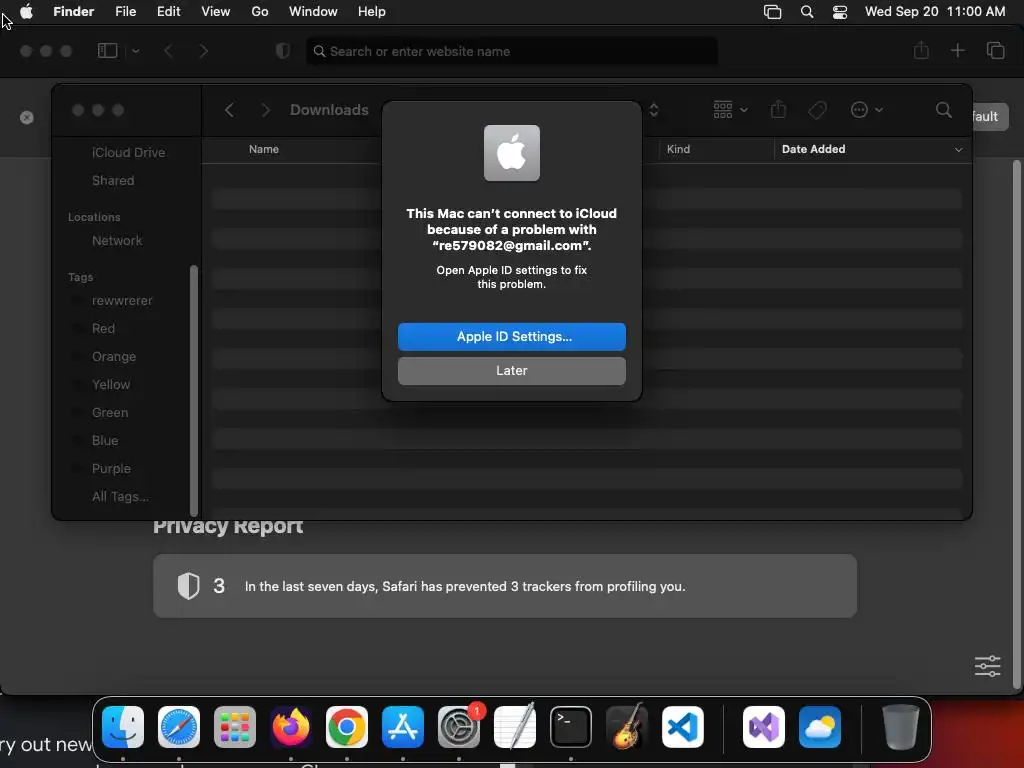Go forward in Finder Downloads window
The width and height of the screenshot is (1024, 768).
pos(265,110)
